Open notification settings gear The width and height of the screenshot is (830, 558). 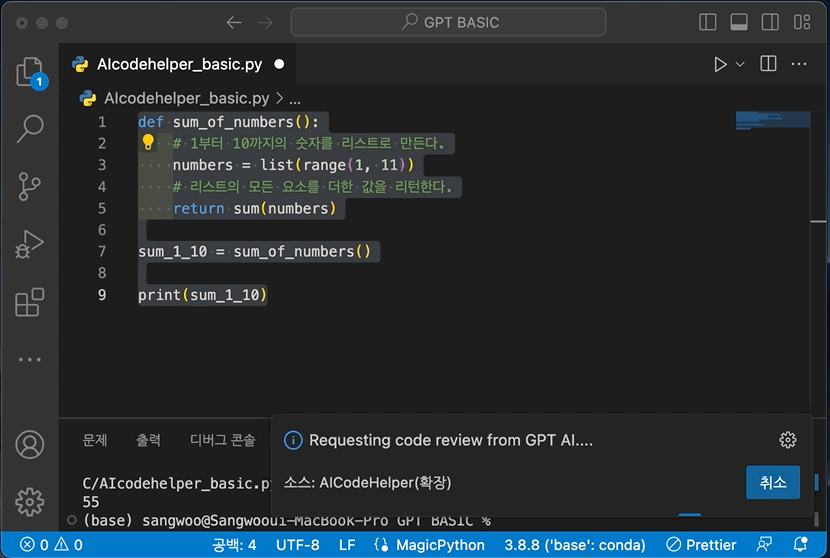(788, 440)
